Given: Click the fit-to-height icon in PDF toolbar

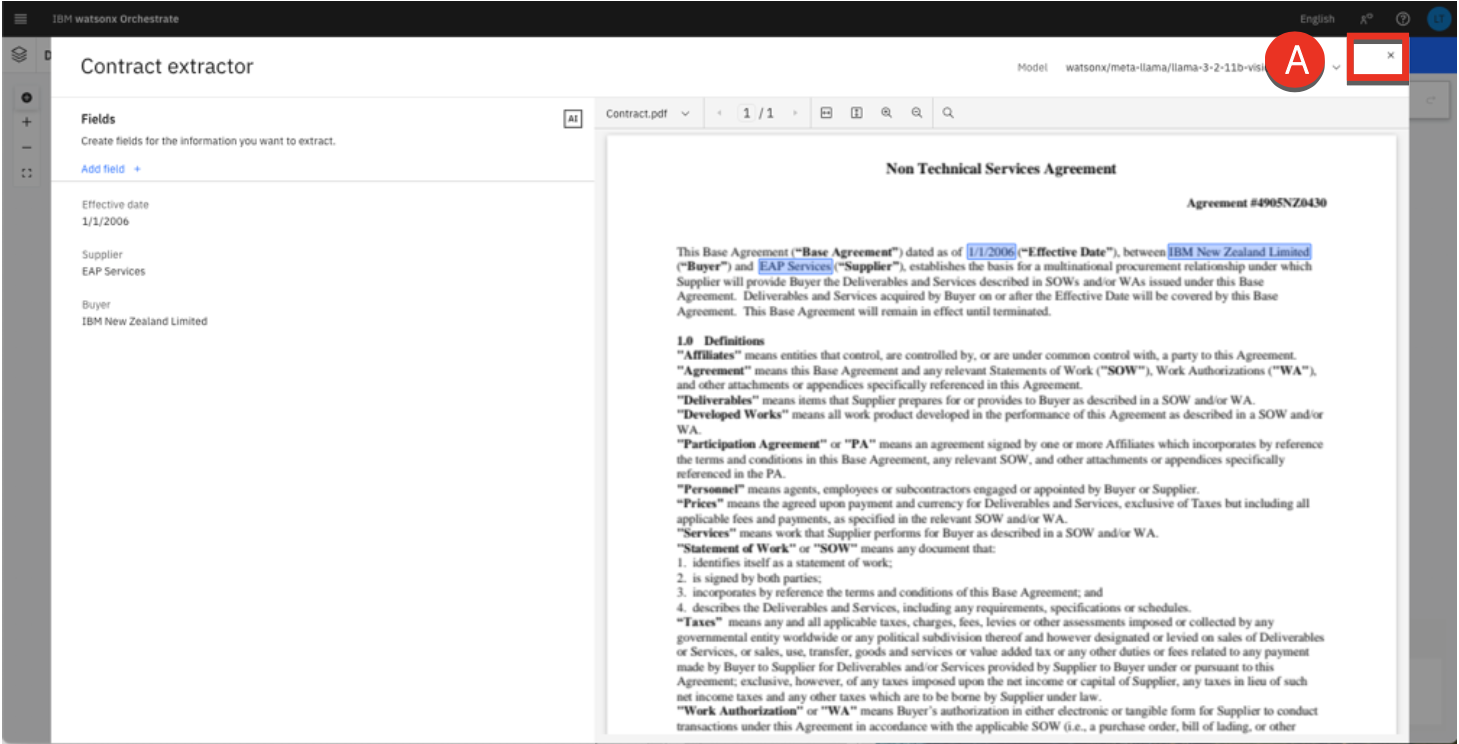Looking at the screenshot, I should [x=856, y=114].
